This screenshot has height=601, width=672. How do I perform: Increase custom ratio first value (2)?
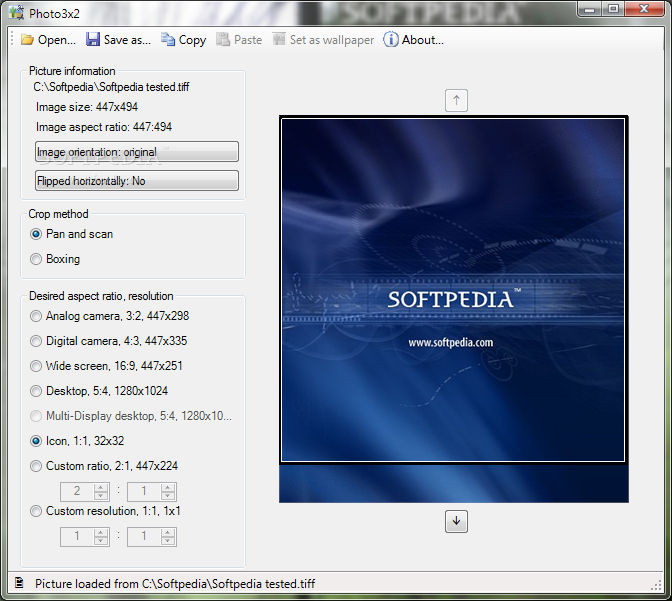tap(101, 488)
